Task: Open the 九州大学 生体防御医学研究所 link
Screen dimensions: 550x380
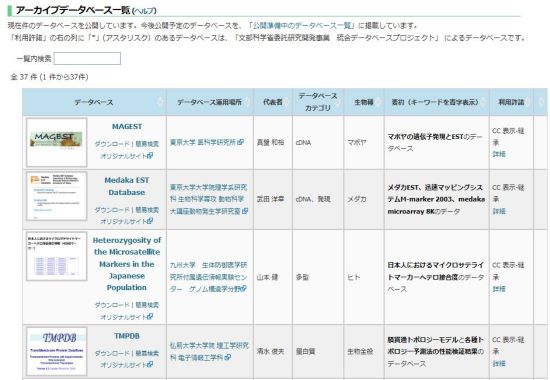Action: point(208,277)
